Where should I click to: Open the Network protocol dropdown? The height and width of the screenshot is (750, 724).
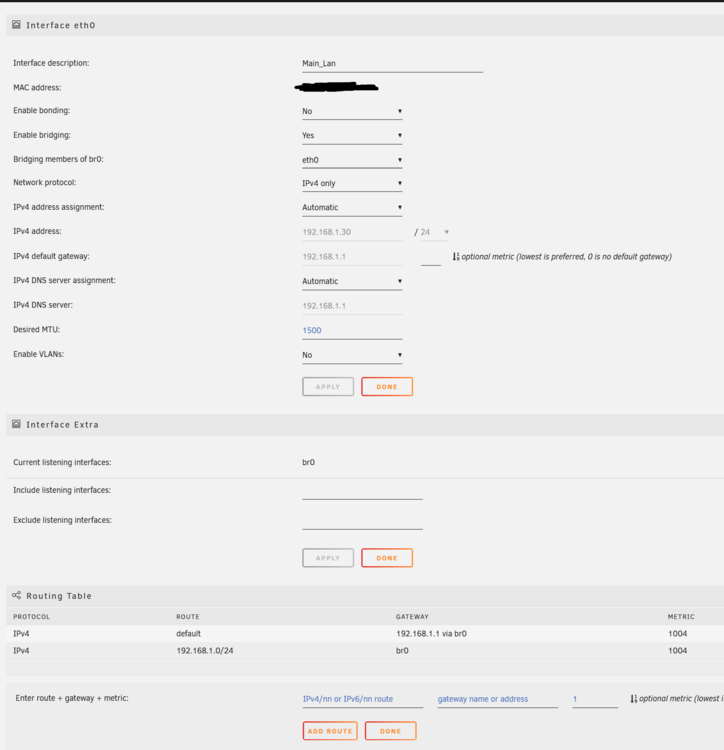pos(352,184)
